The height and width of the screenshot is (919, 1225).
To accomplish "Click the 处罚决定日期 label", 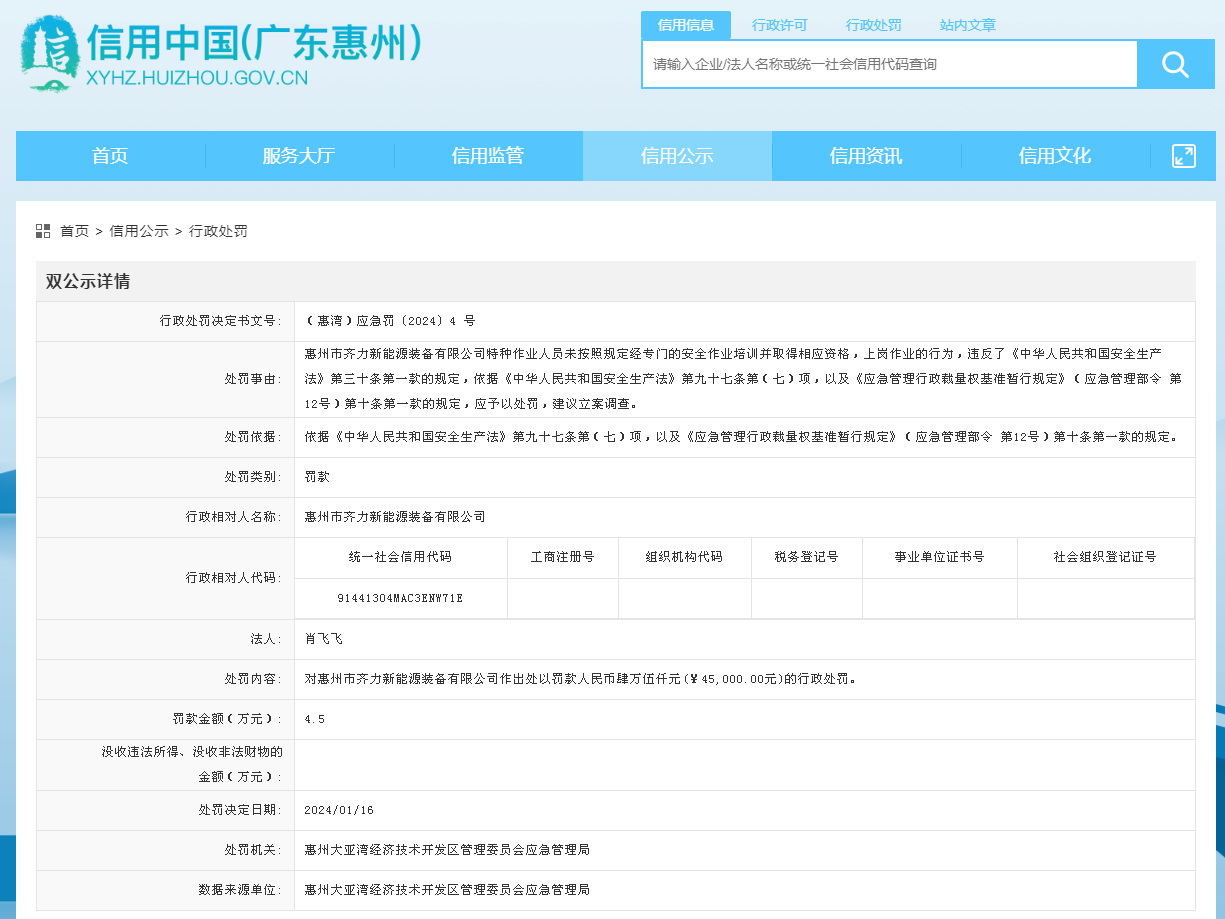I will coord(239,810).
